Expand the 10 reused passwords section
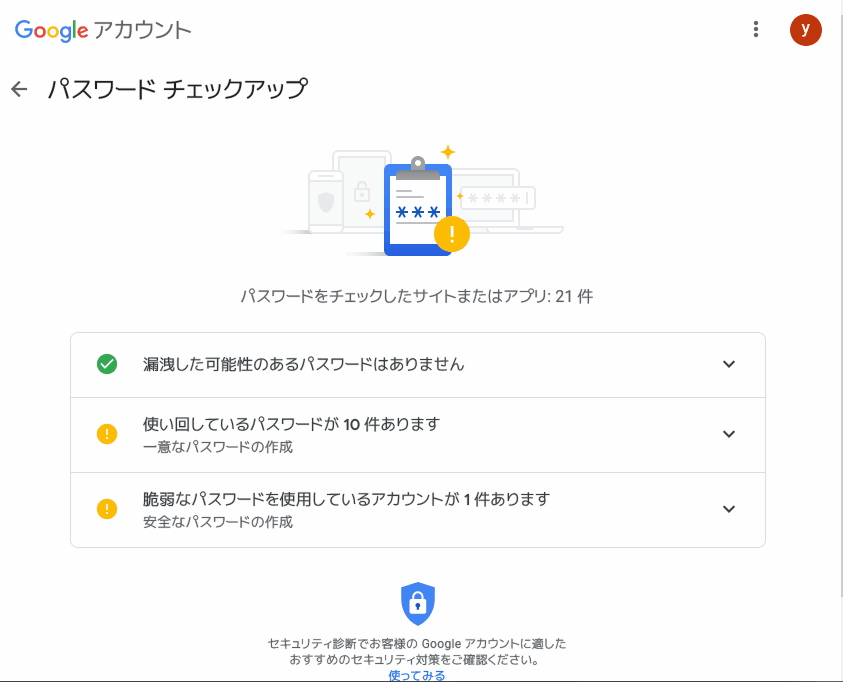 [729, 434]
